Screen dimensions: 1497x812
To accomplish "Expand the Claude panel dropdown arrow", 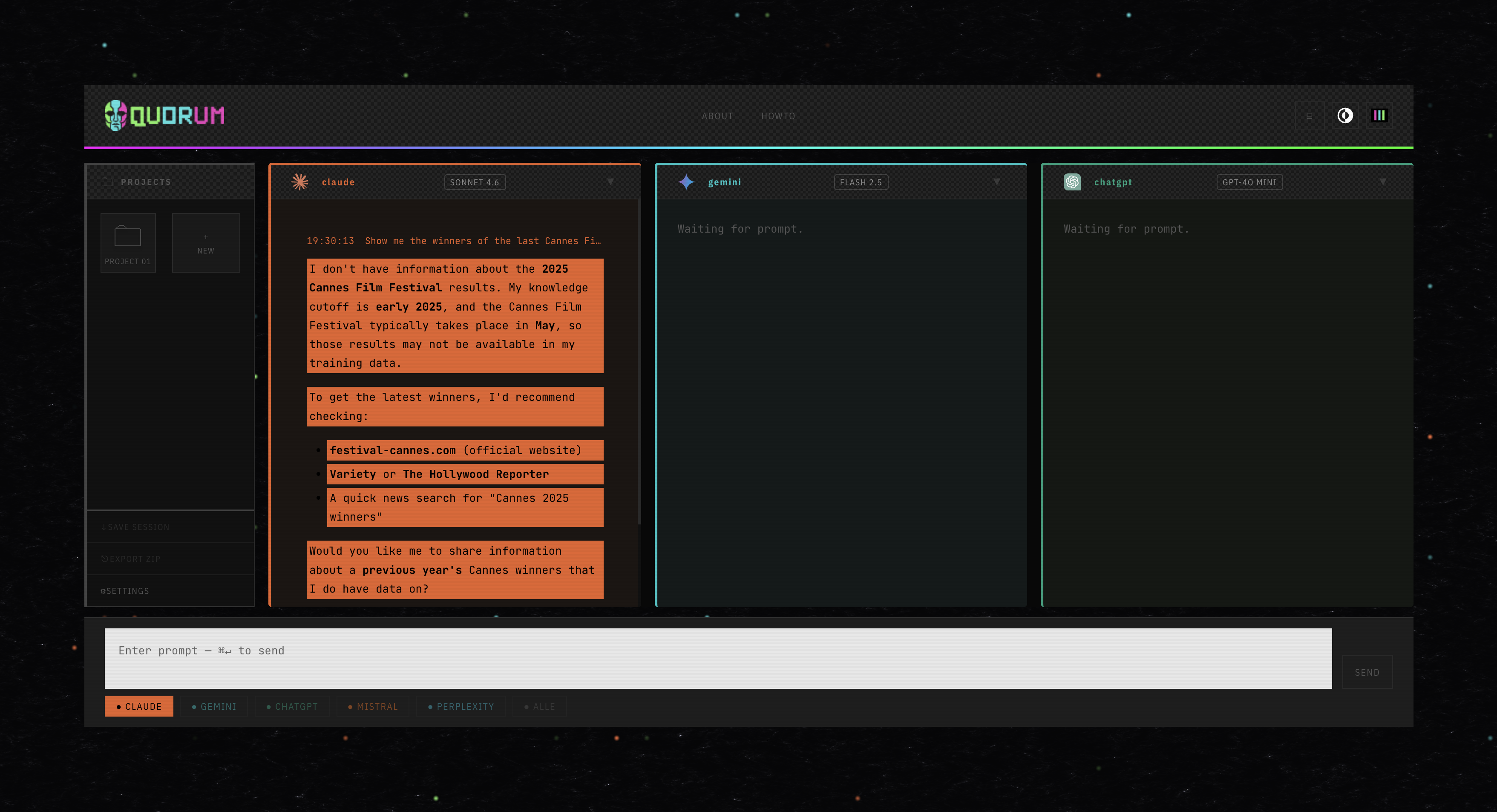I will click(611, 182).
